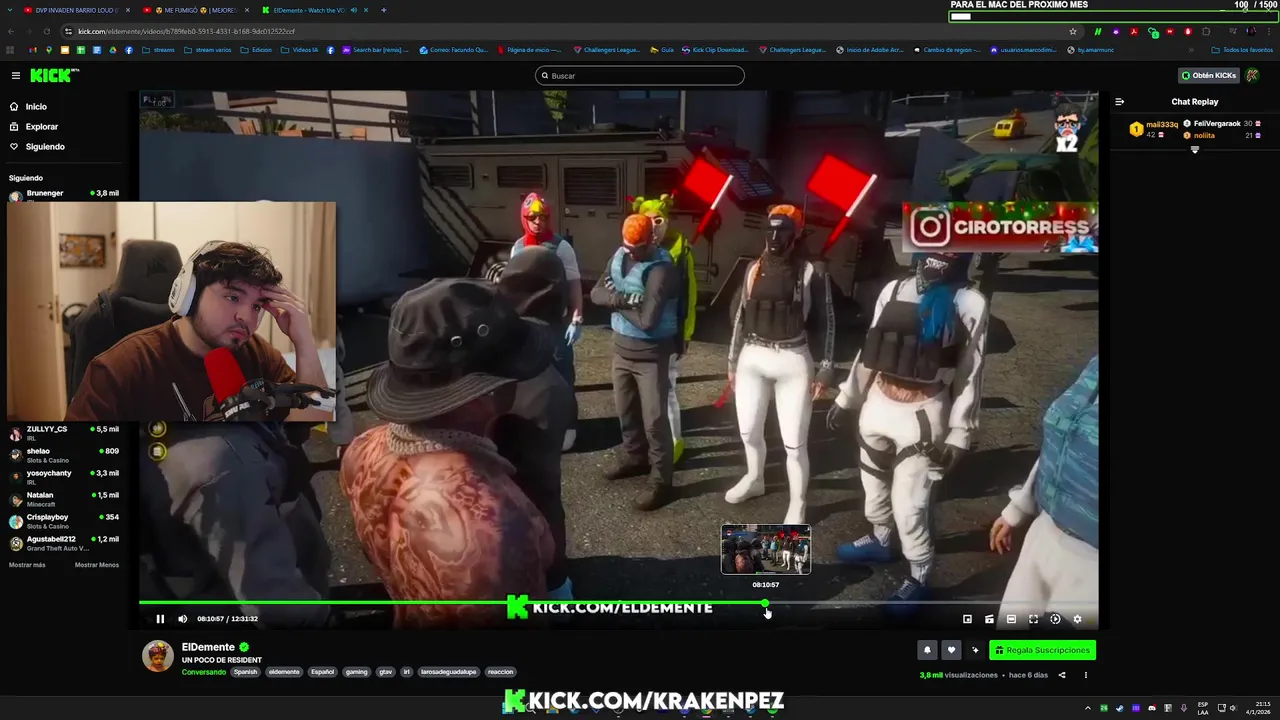Open ElDemente channel avatar
Screen dimensions: 1280x720
coord(157,656)
